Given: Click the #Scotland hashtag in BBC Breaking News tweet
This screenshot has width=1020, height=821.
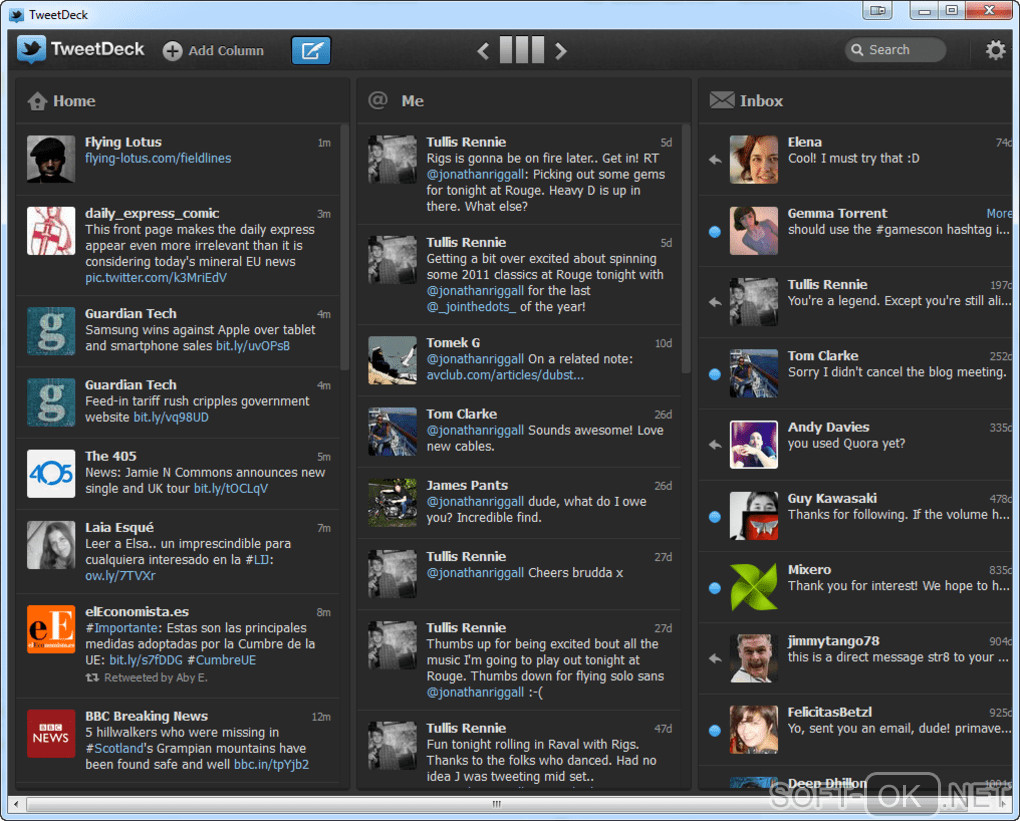Looking at the screenshot, I should (115, 748).
